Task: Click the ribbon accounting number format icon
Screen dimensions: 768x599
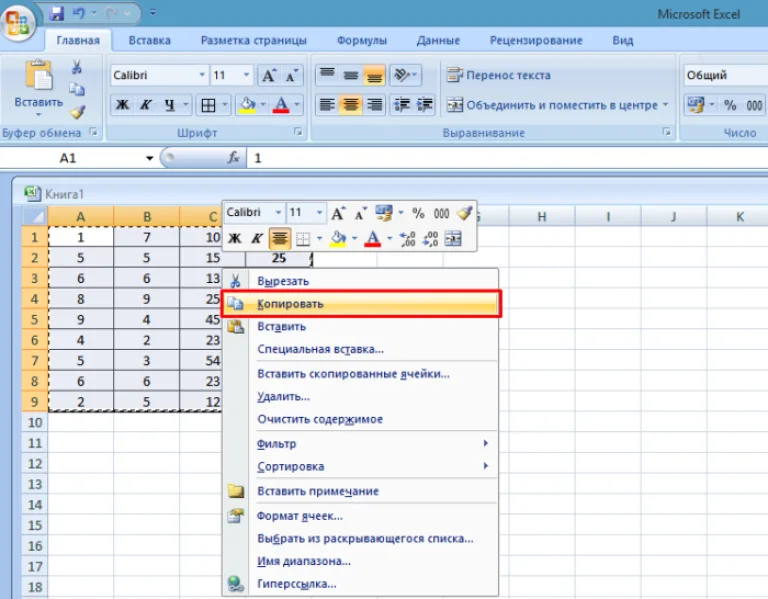Action: [x=696, y=105]
